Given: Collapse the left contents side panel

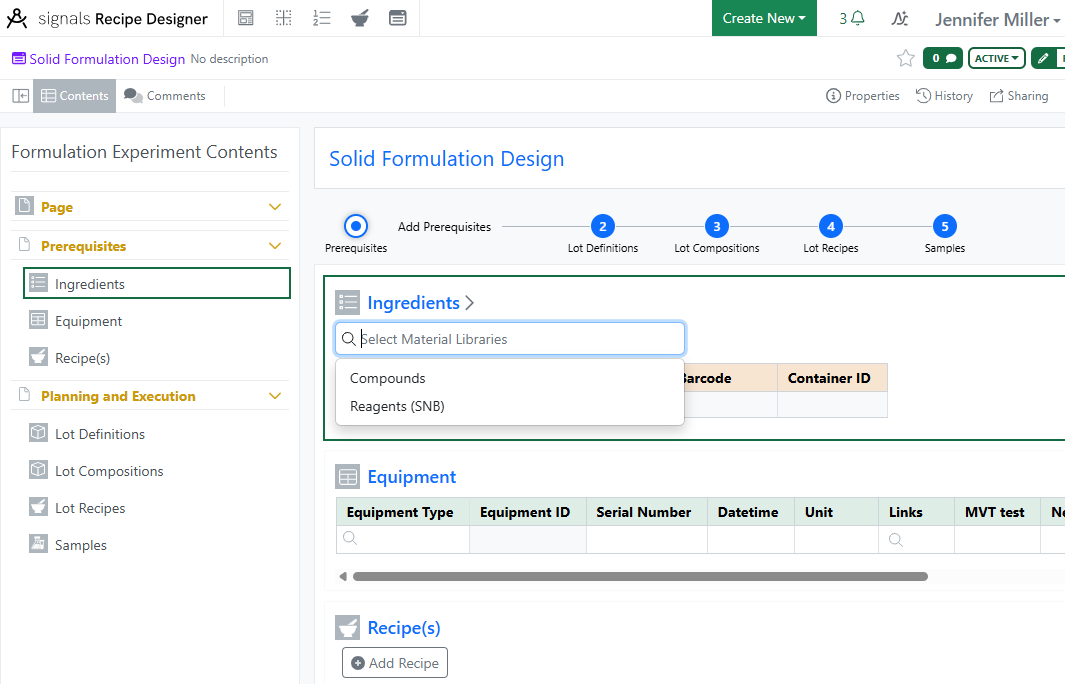Looking at the screenshot, I should [x=20, y=96].
